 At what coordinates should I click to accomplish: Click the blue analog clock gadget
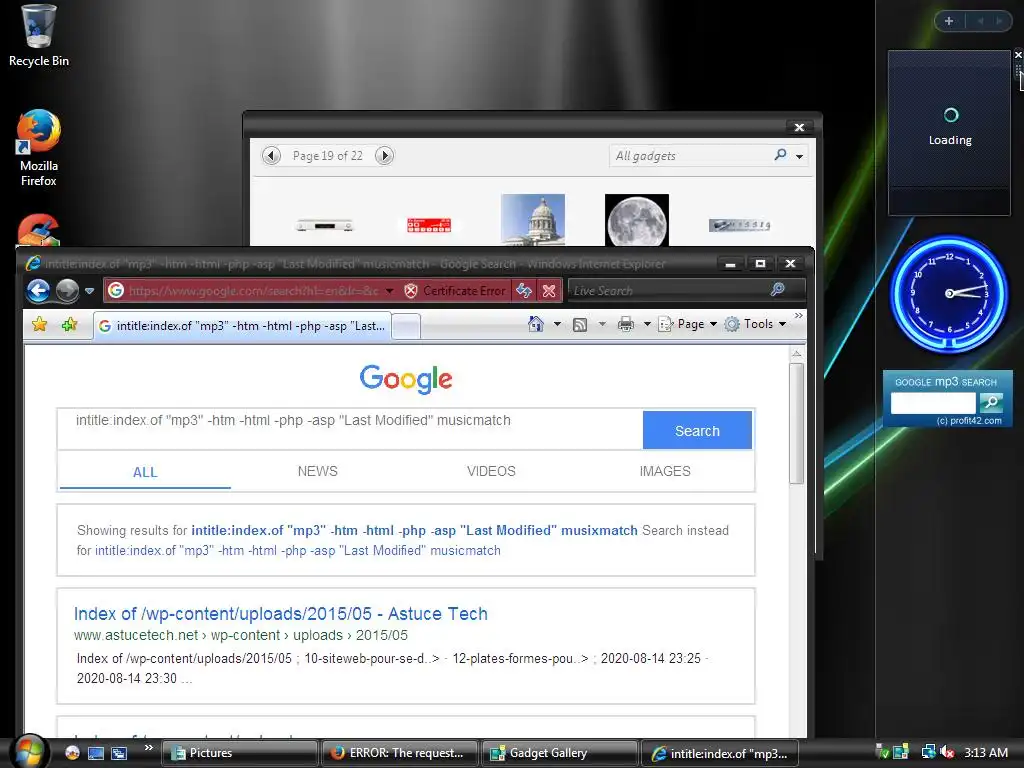(950, 294)
